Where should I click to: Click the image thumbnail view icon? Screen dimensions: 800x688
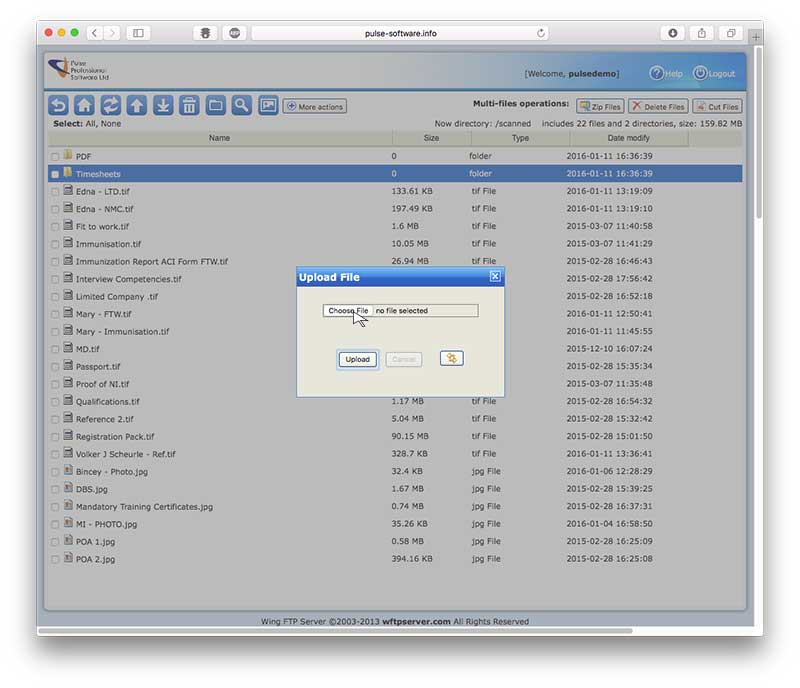[x=268, y=105]
